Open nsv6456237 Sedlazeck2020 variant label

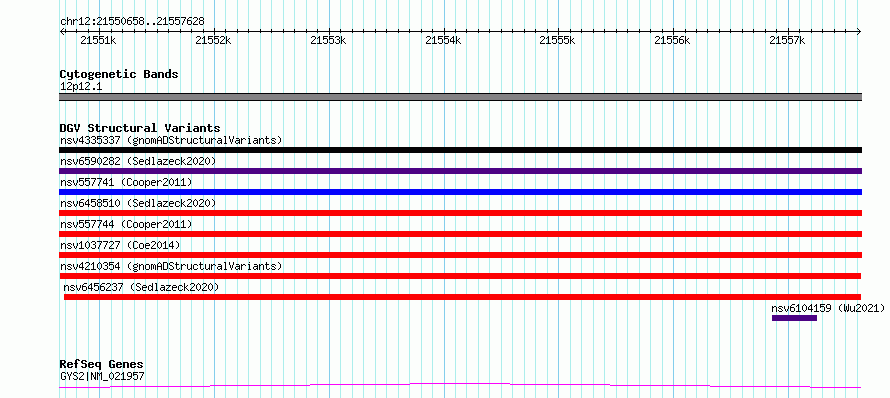(x=141, y=287)
